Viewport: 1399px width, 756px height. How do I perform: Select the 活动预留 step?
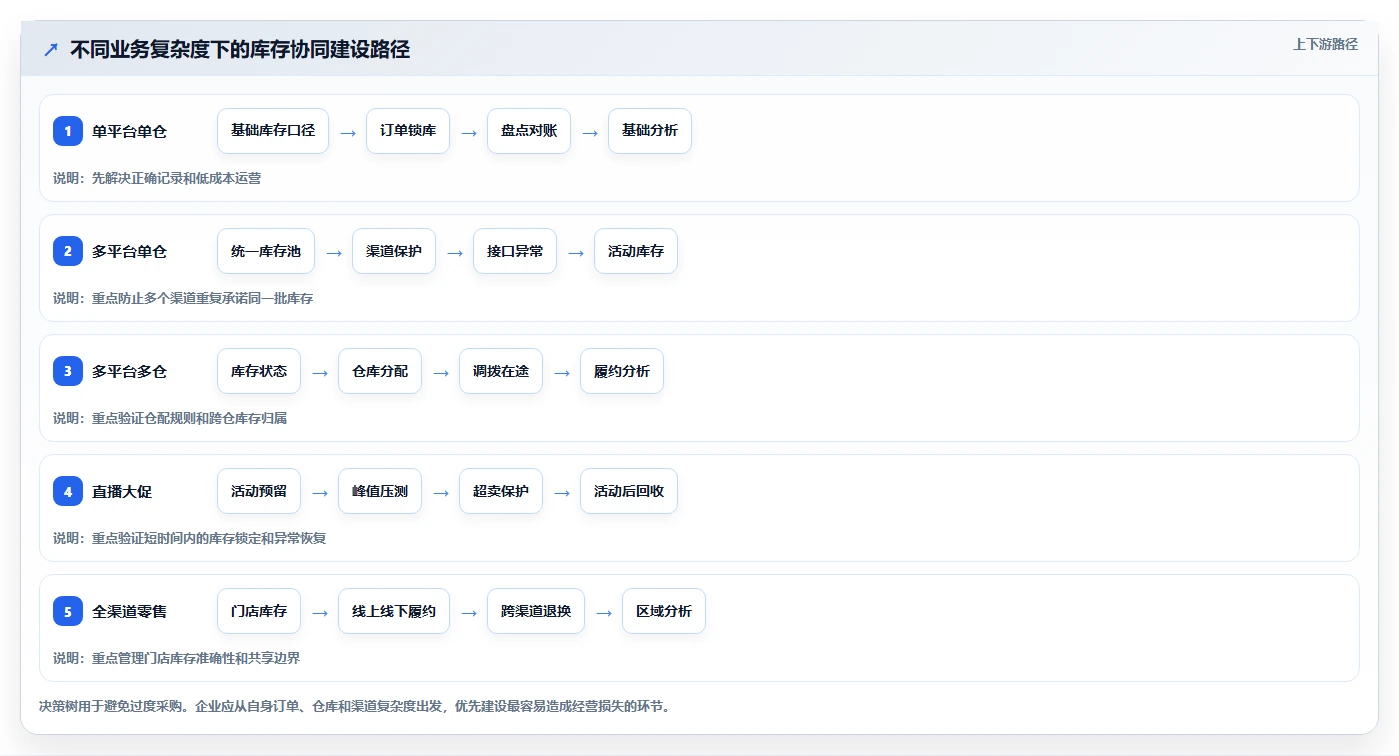259,491
